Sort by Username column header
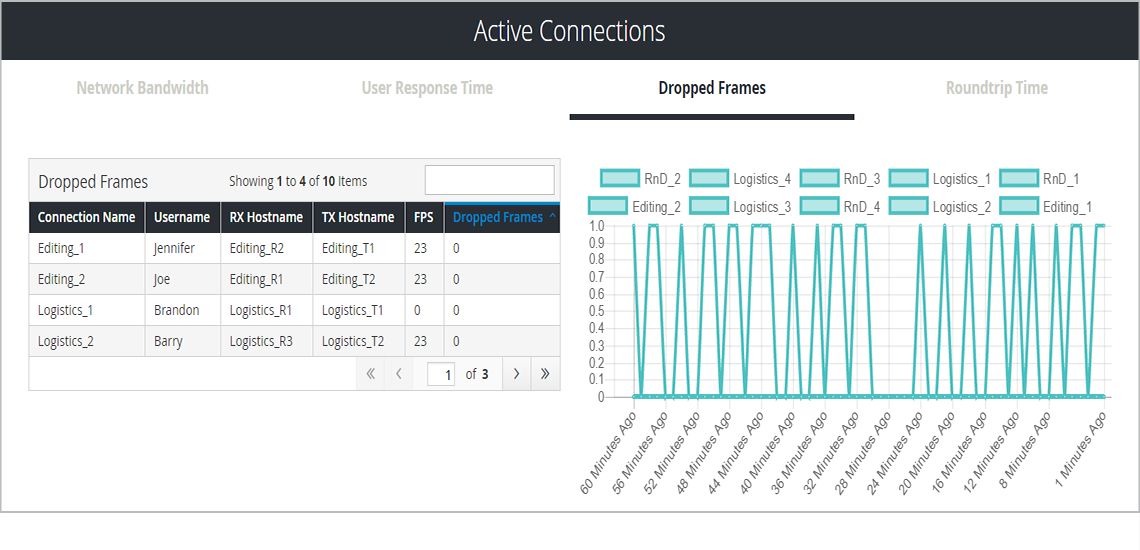The height and width of the screenshot is (550, 1140). click(182, 217)
